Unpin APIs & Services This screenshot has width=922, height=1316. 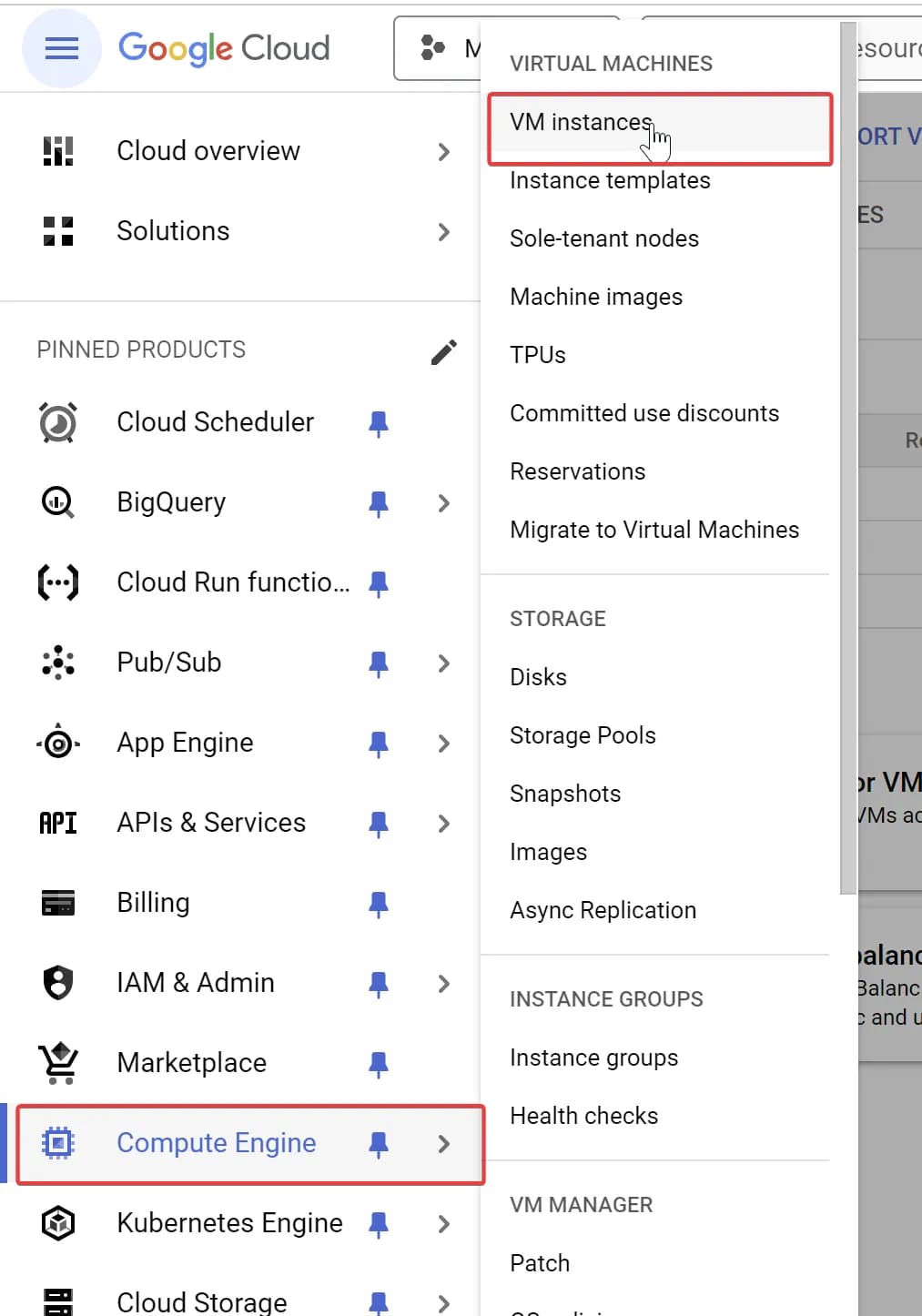click(x=379, y=824)
